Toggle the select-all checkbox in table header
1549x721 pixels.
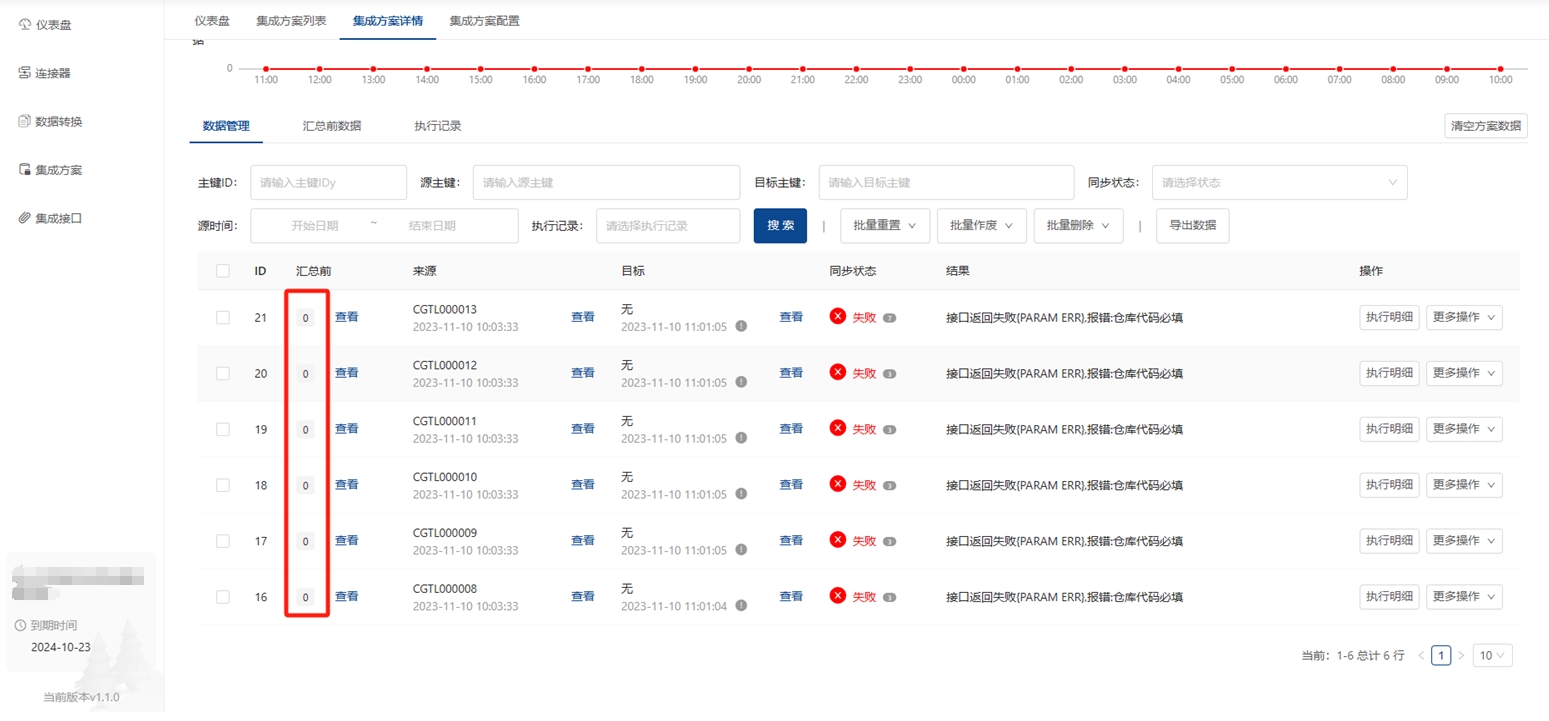[x=223, y=271]
